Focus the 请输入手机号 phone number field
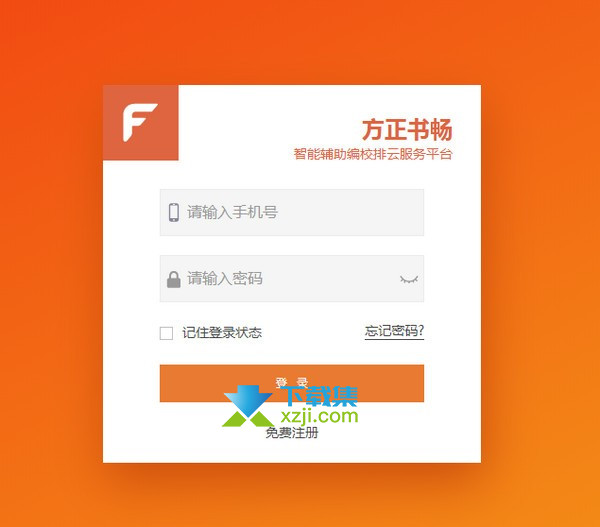The image size is (600, 527). tap(292, 212)
